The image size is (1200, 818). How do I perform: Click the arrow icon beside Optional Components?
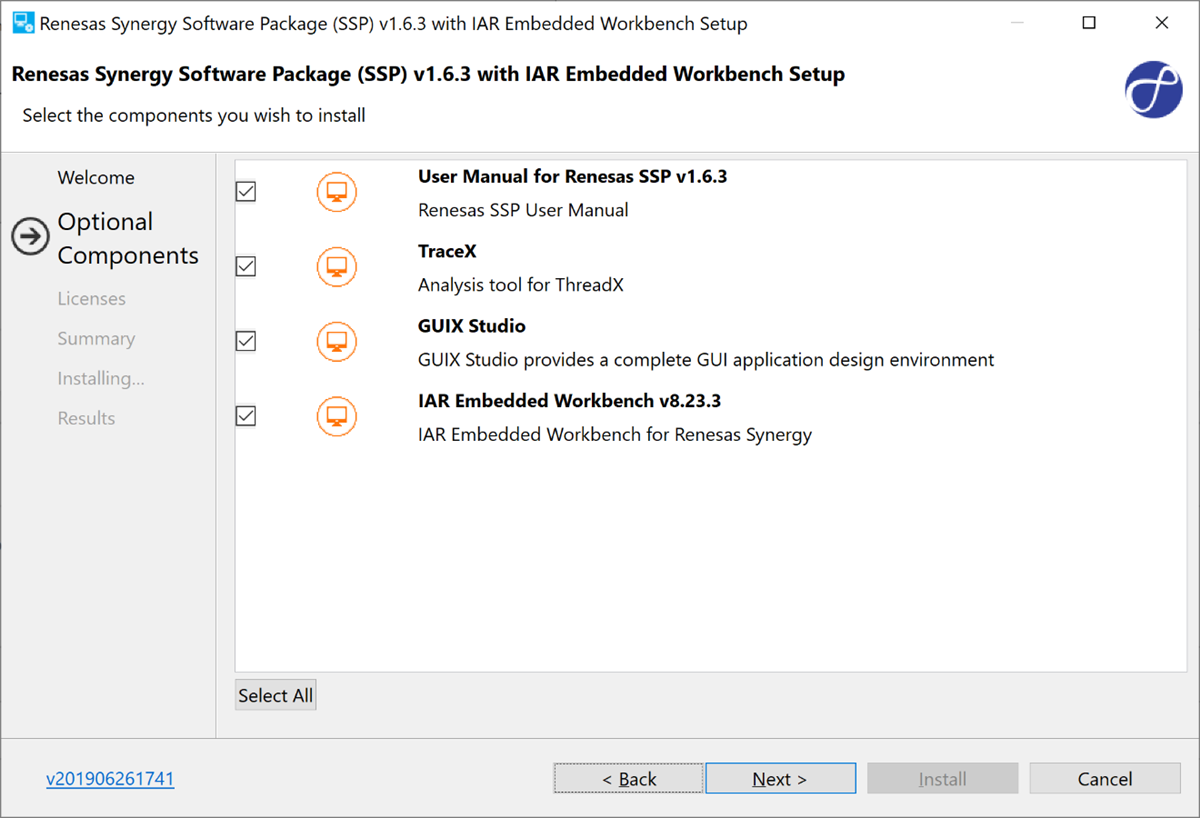tap(29, 237)
